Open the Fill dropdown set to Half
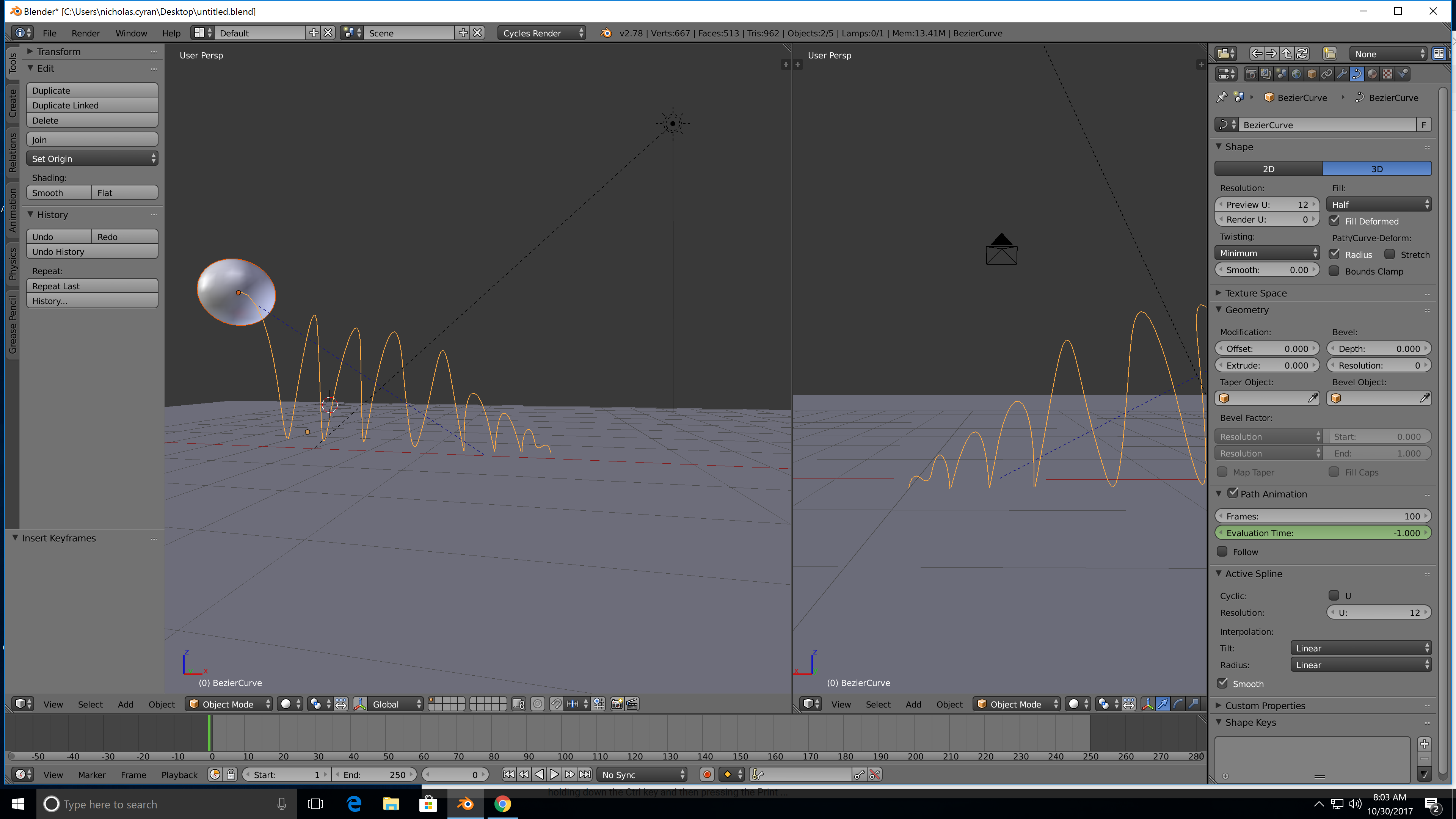Viewport: 1456px width, 819px height. coord(1379,204)
